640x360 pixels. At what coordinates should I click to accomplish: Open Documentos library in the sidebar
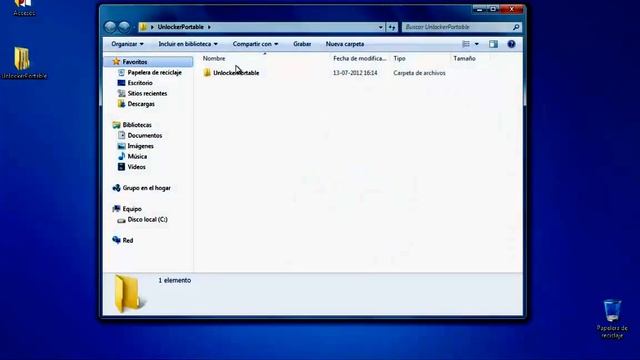click(x=144, y=135)
